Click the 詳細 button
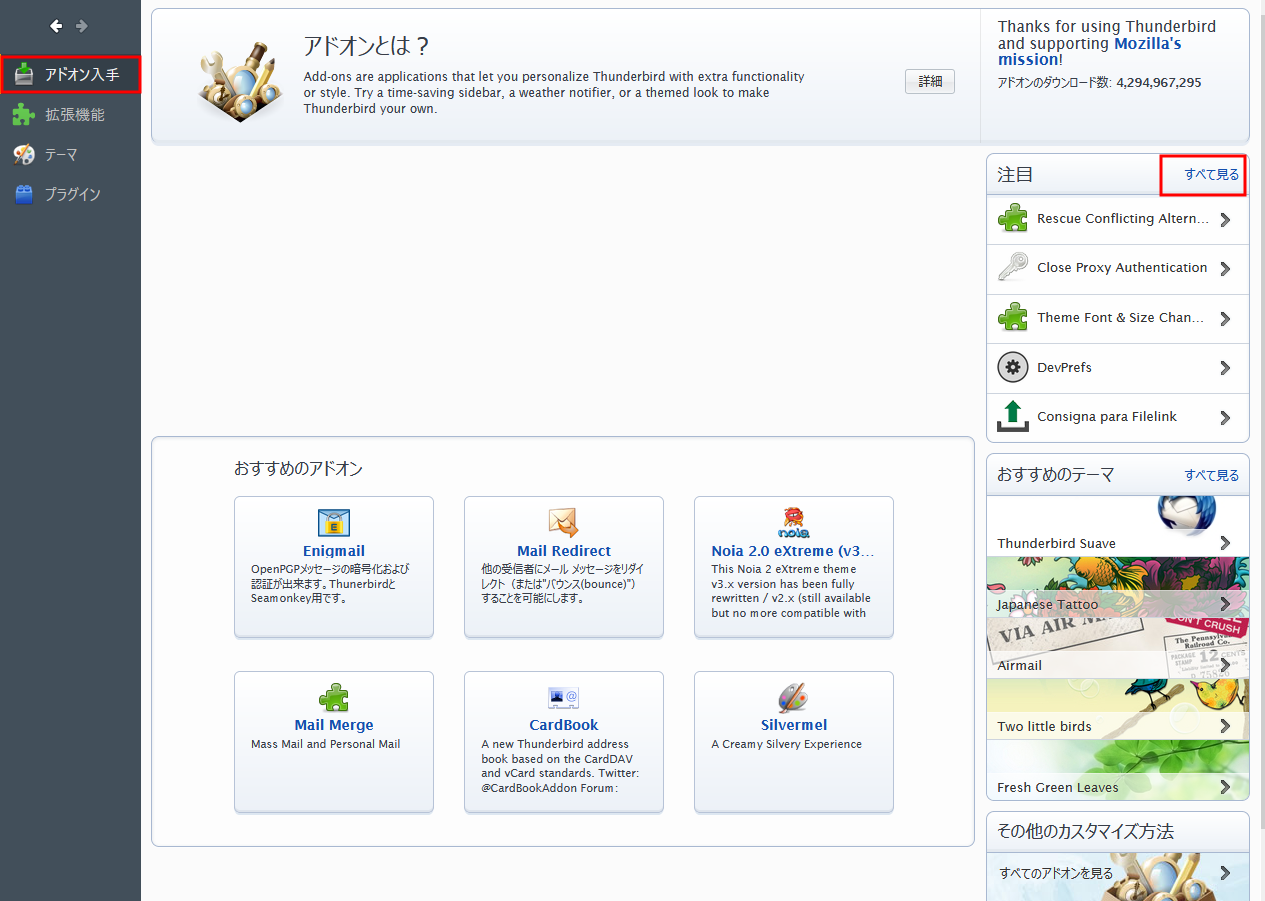 (x=930, y=82)
